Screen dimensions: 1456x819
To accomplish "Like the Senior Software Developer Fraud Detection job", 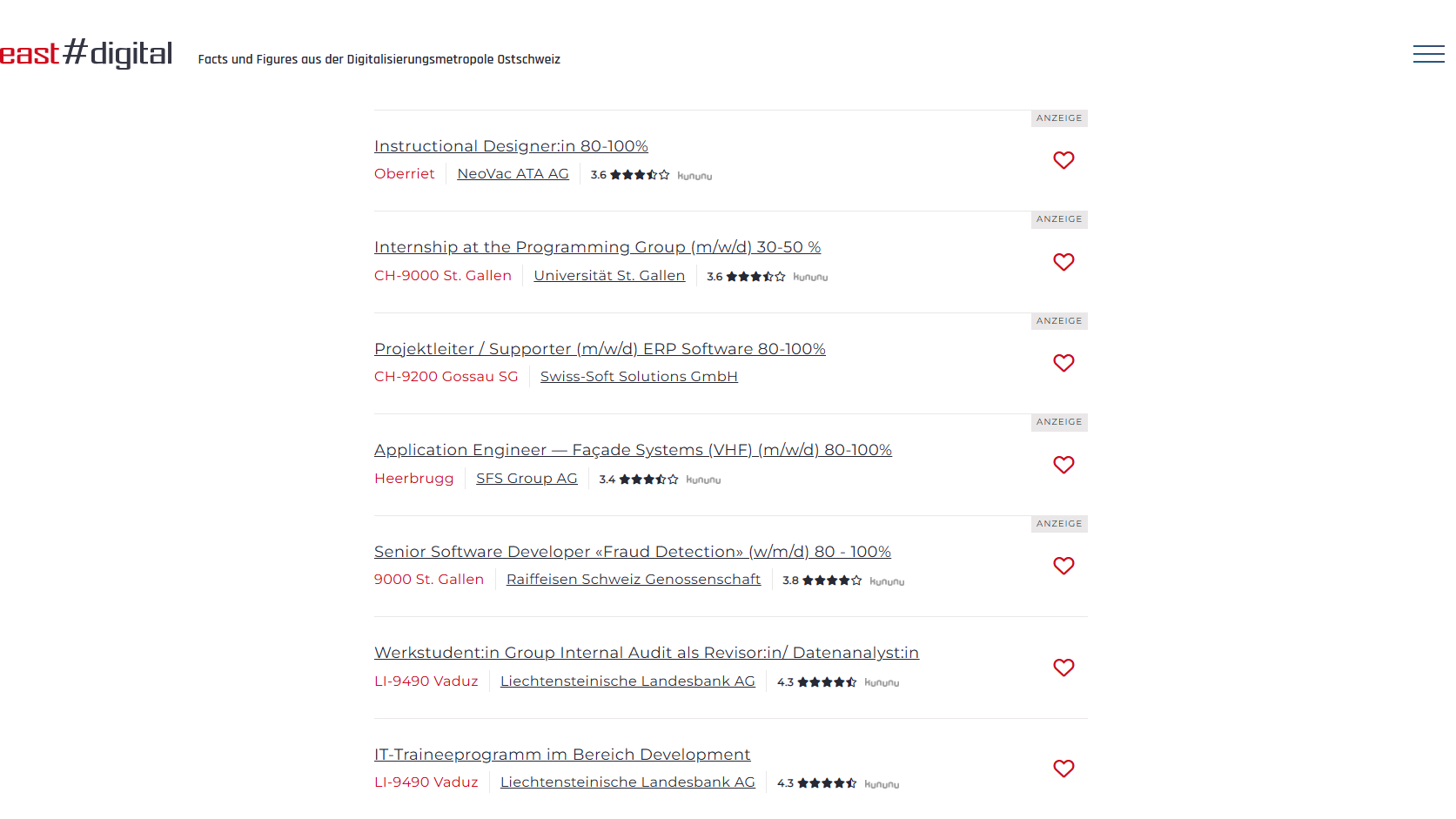I will click(x=1063, y=566).
